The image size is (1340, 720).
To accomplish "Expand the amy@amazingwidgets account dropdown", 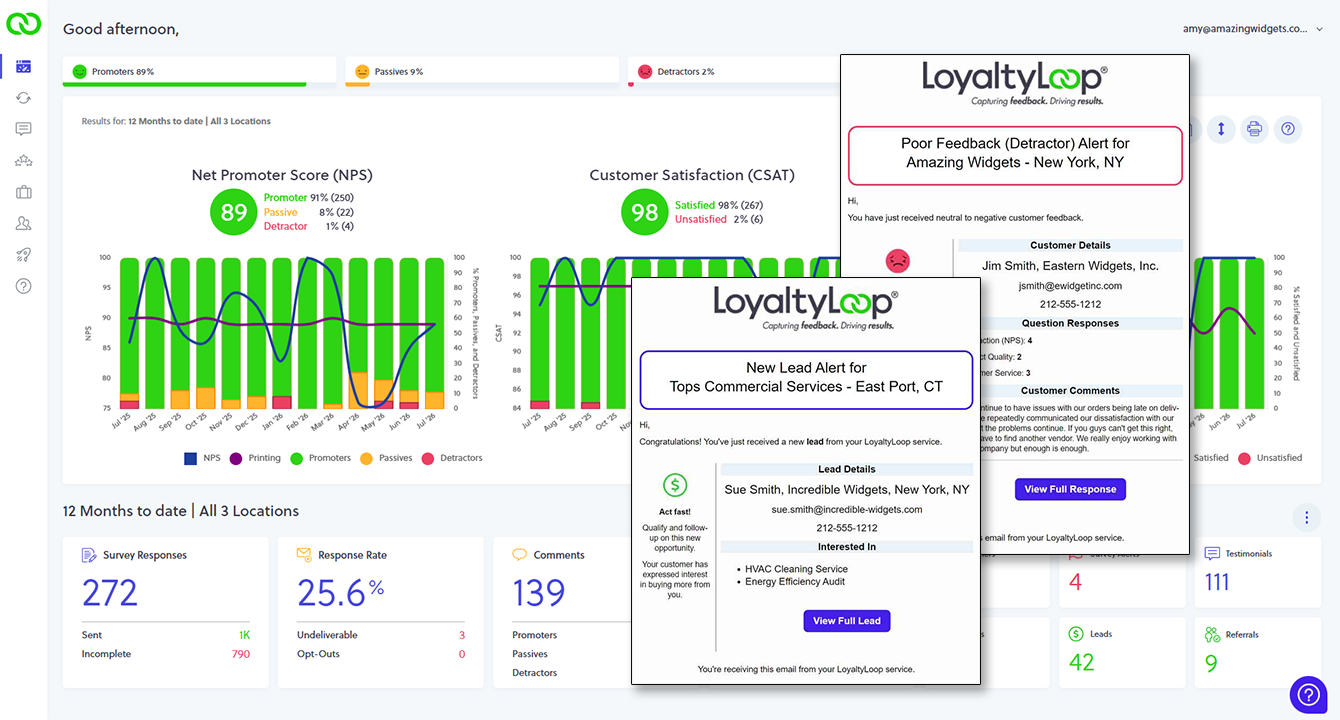I will click(1252, 29).
